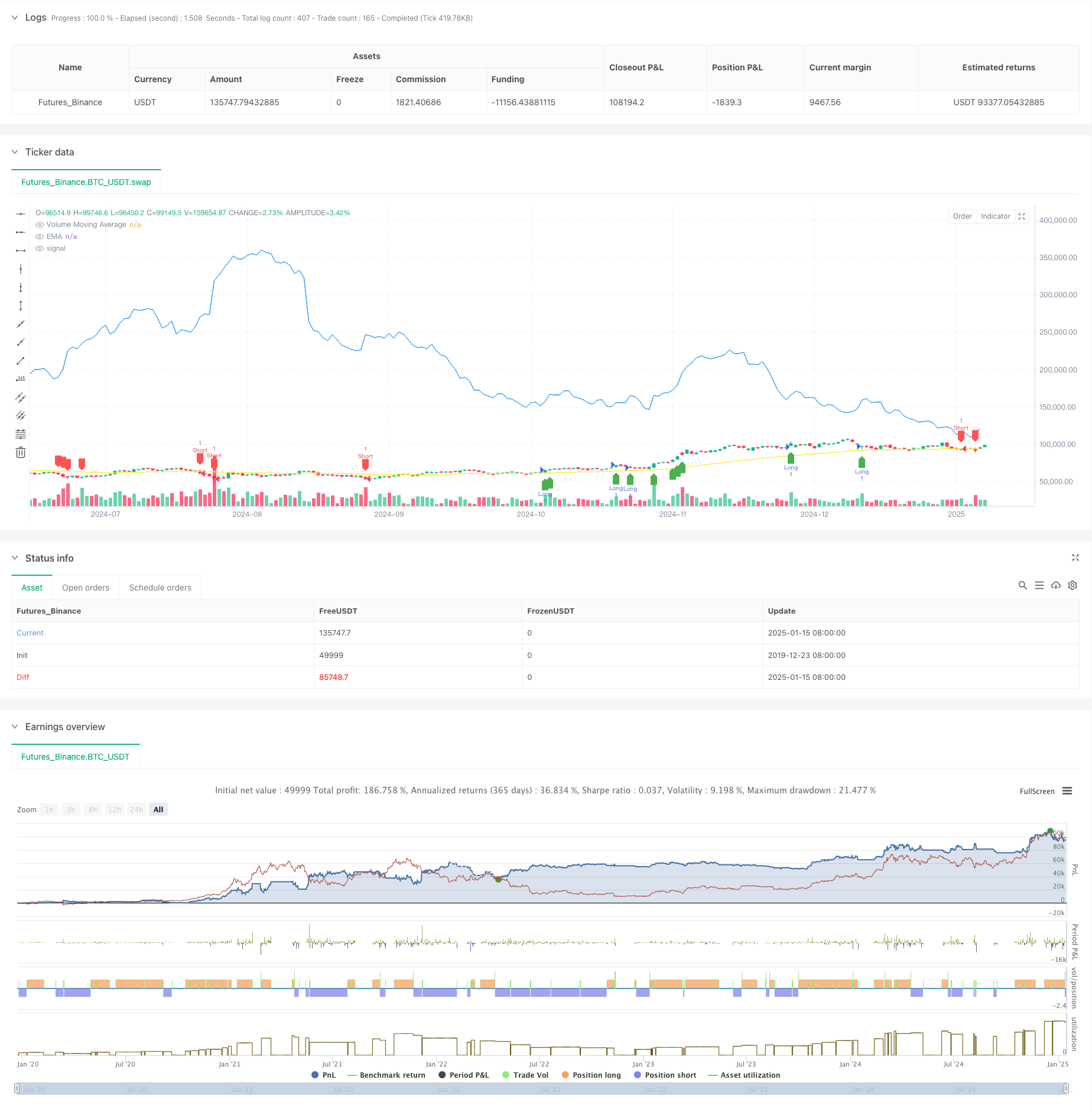Toggle Period P&L series in legend
This screenshot has height=1112, width=1092.
point(464,1075)
